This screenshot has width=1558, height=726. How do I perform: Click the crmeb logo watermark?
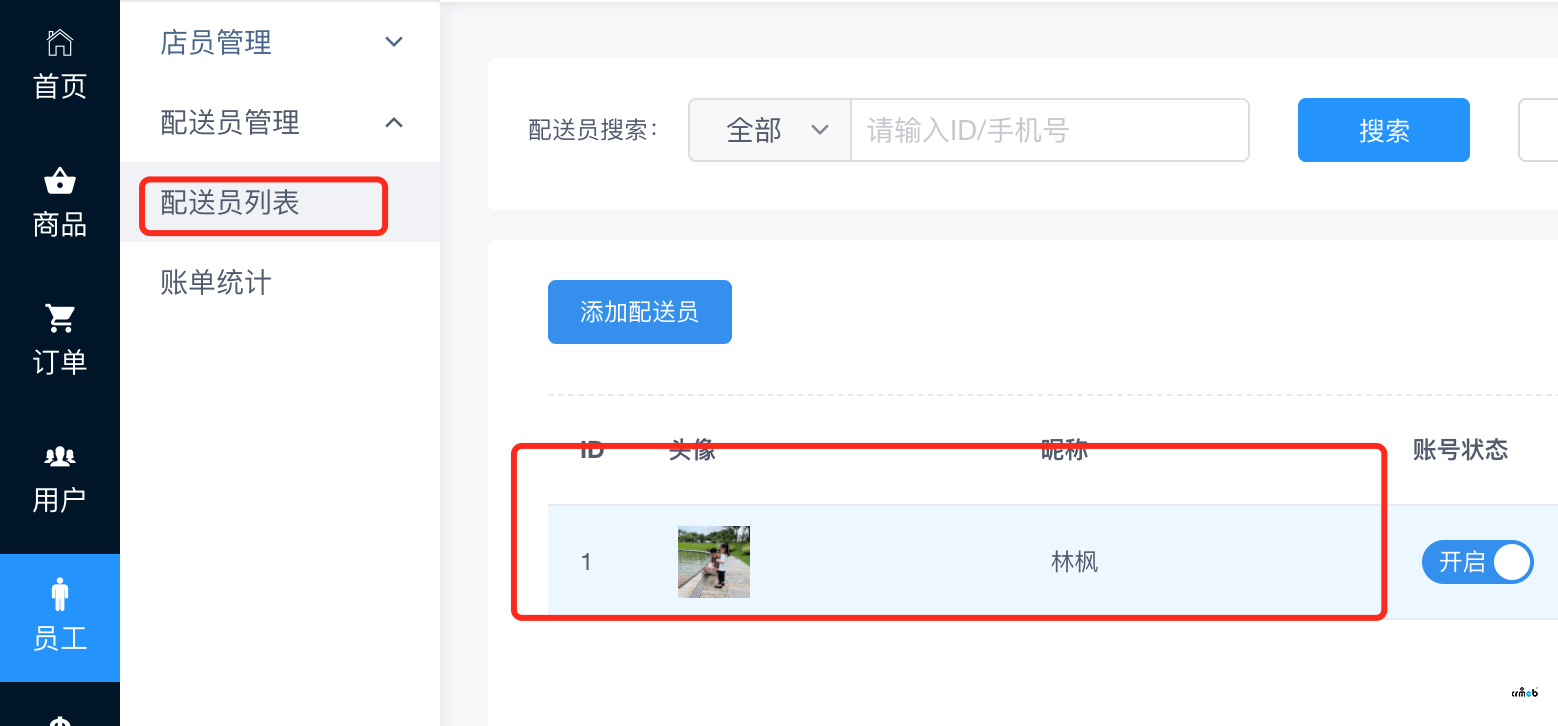coord(1524,692)
